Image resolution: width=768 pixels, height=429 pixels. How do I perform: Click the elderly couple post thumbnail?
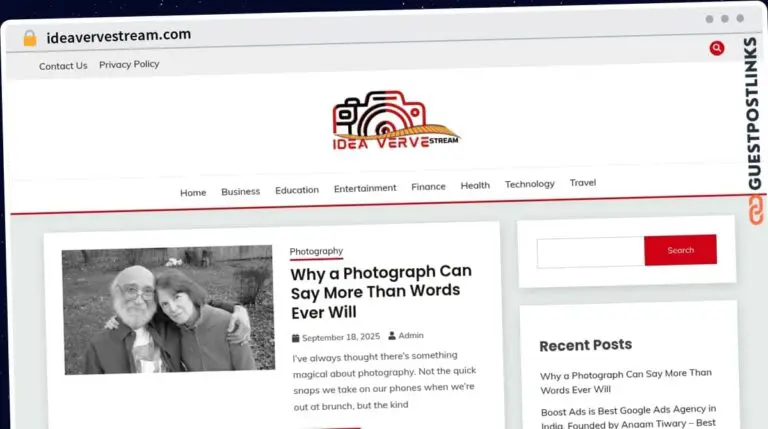(168, 310)
